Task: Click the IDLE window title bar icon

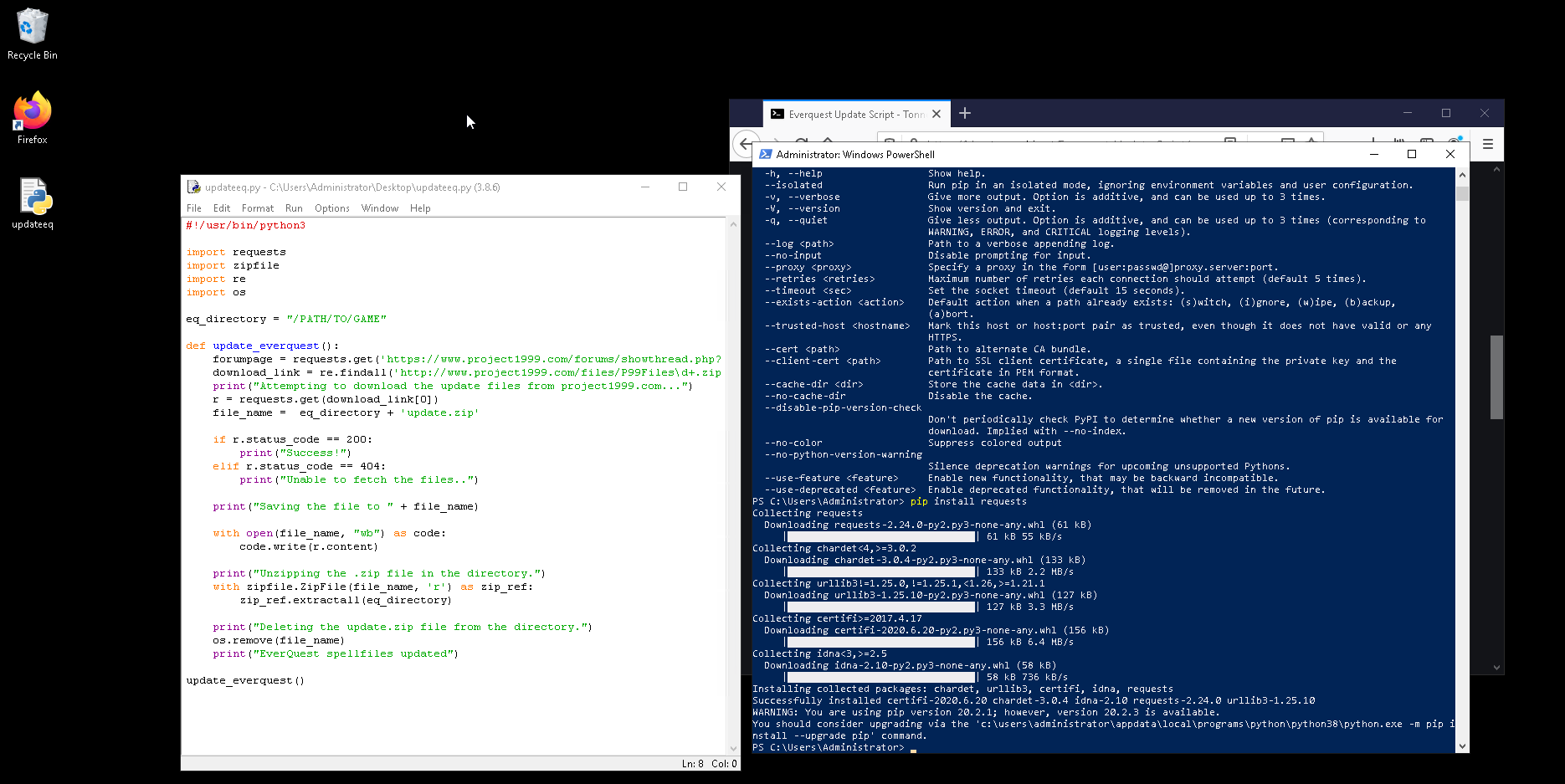Action: point(193,187)
